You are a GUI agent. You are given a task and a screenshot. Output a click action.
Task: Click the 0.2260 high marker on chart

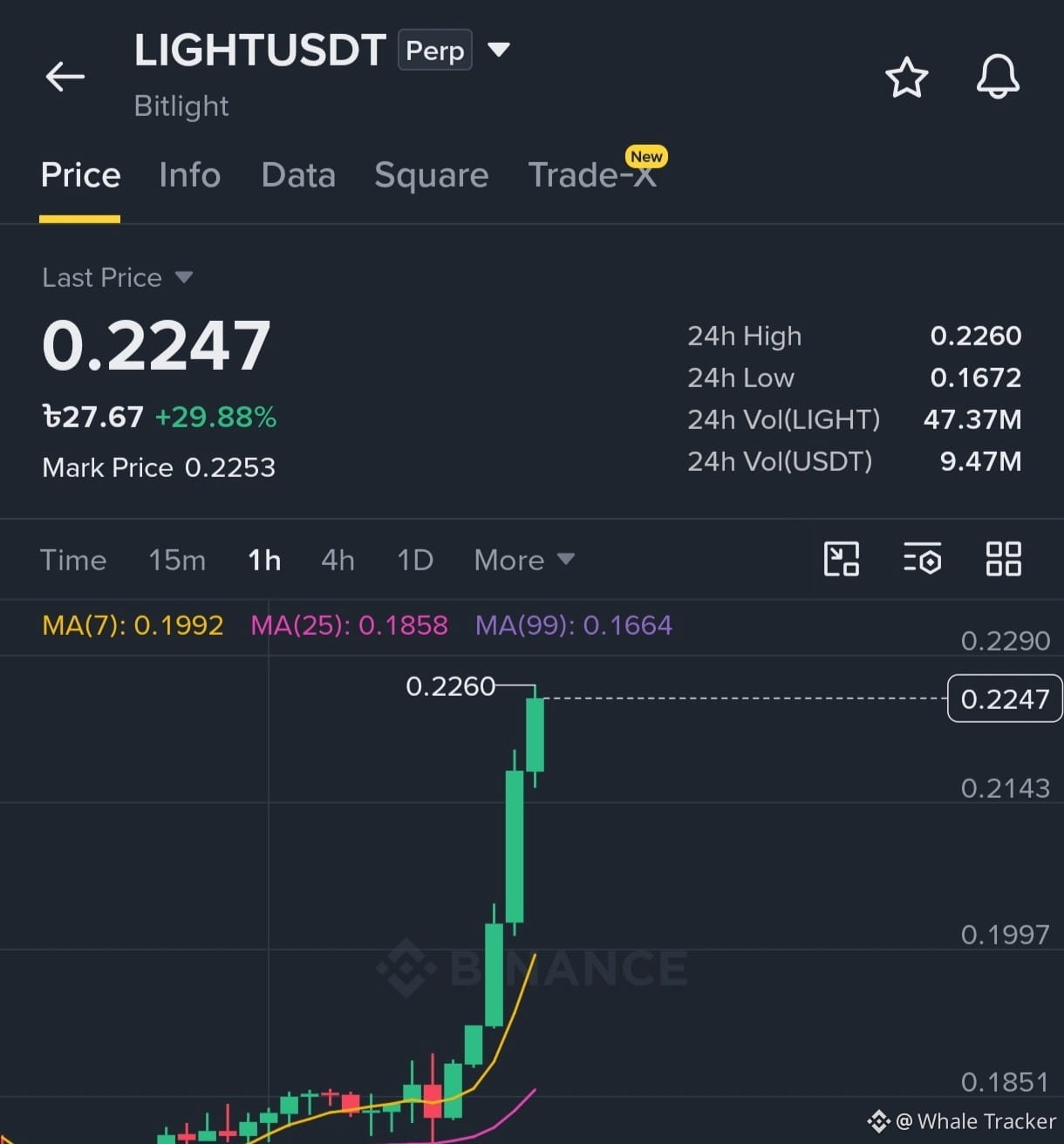pyautogui.click(x=450, y=686)
